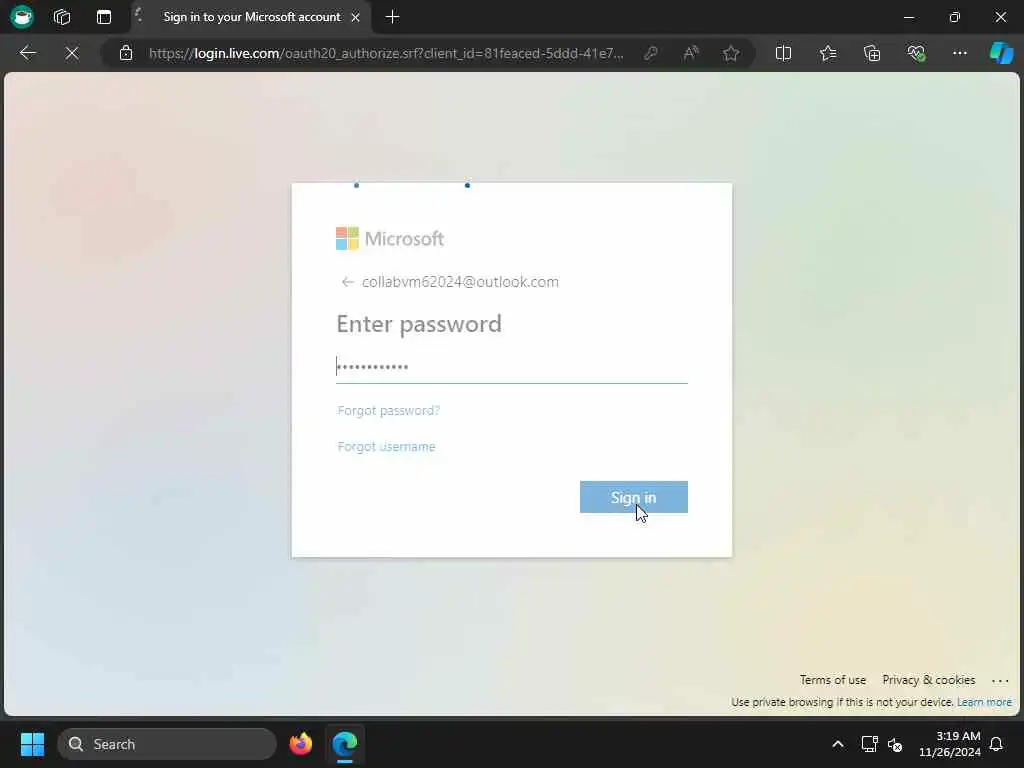Open Edge Settings and more menu
Screen dimensions: 1024x768
coord(959,53)
